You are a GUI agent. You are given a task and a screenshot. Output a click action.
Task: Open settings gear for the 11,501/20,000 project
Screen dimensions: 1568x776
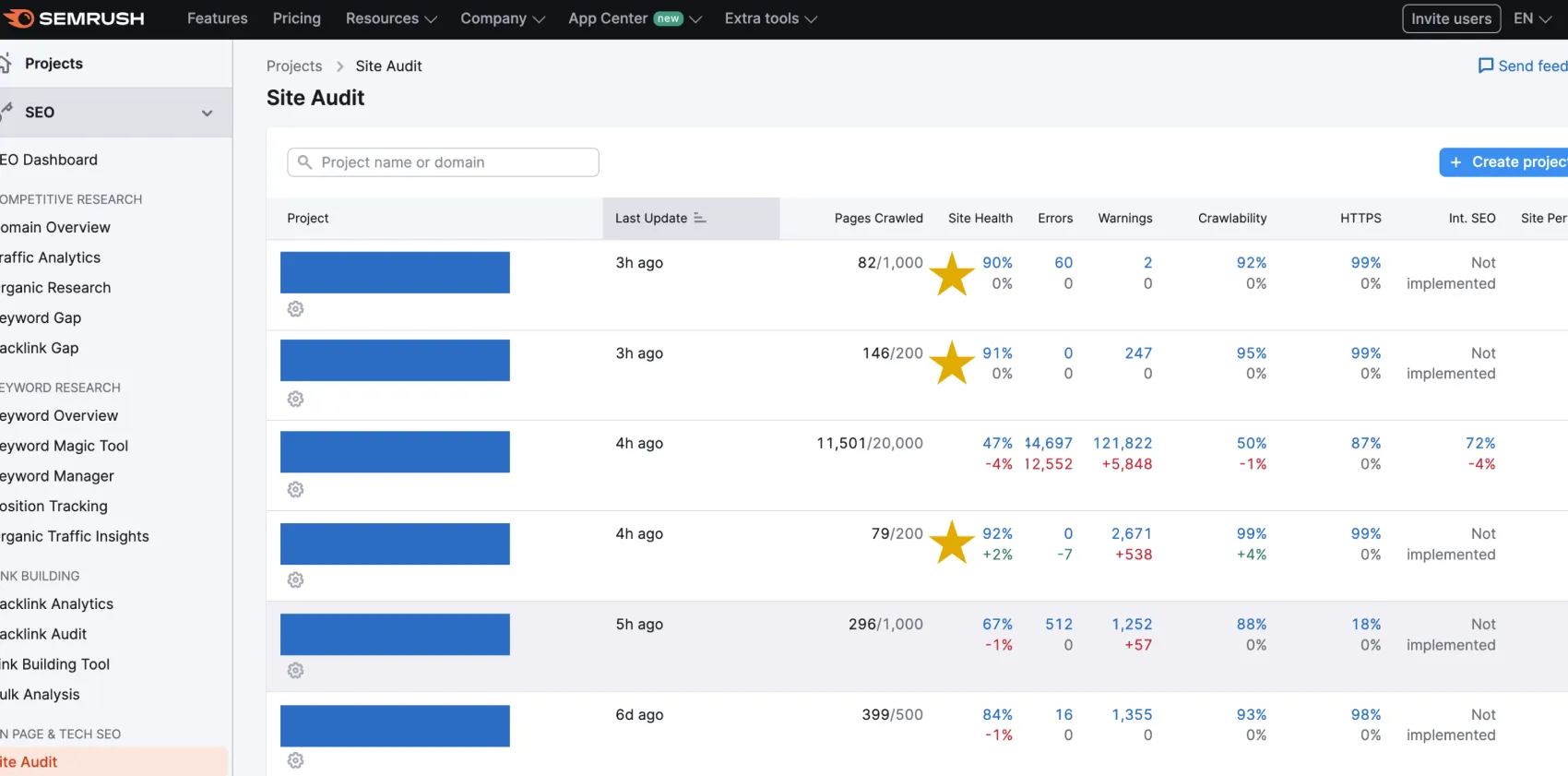coord(295,490)
